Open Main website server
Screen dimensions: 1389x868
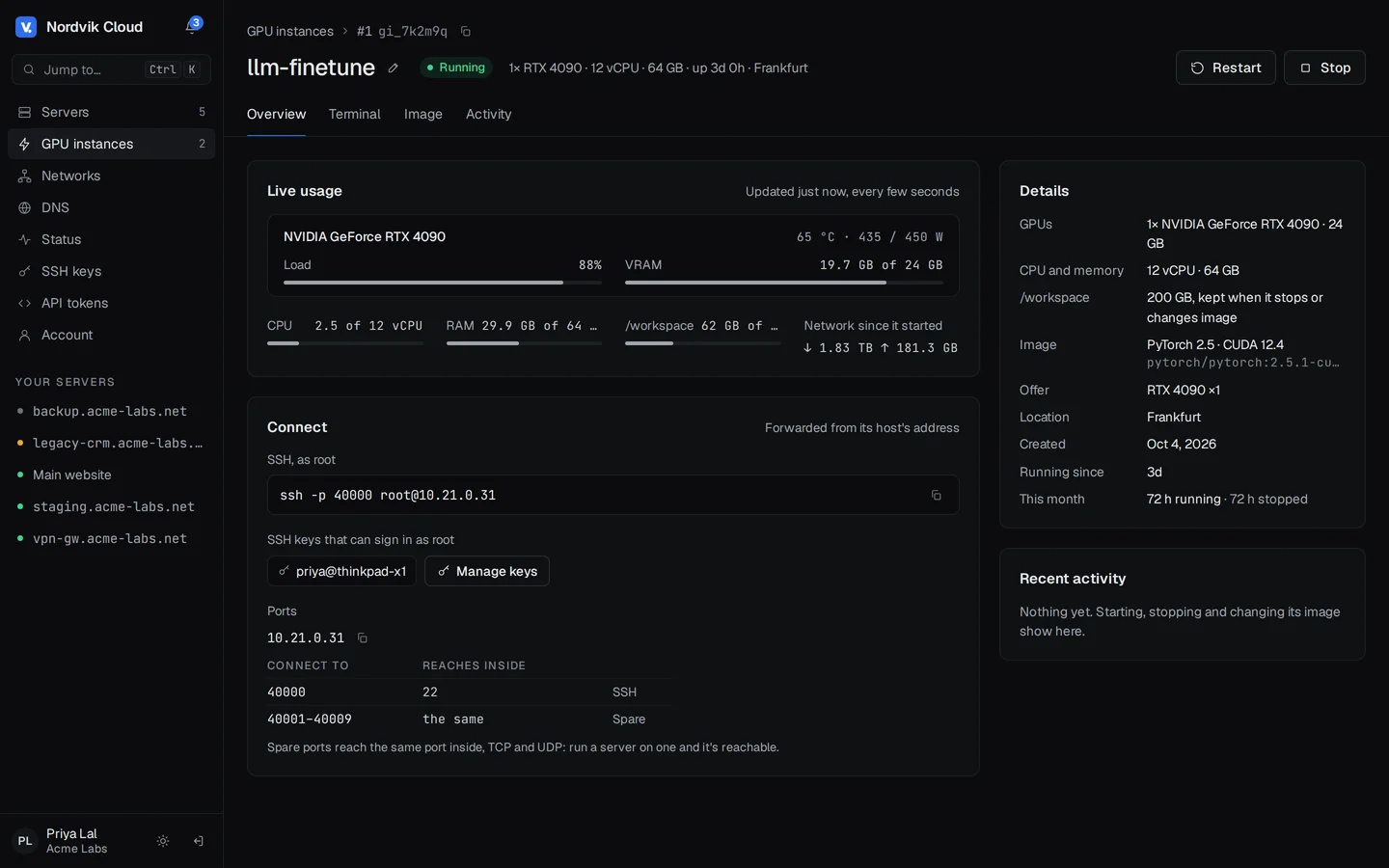tap(111, 475)
